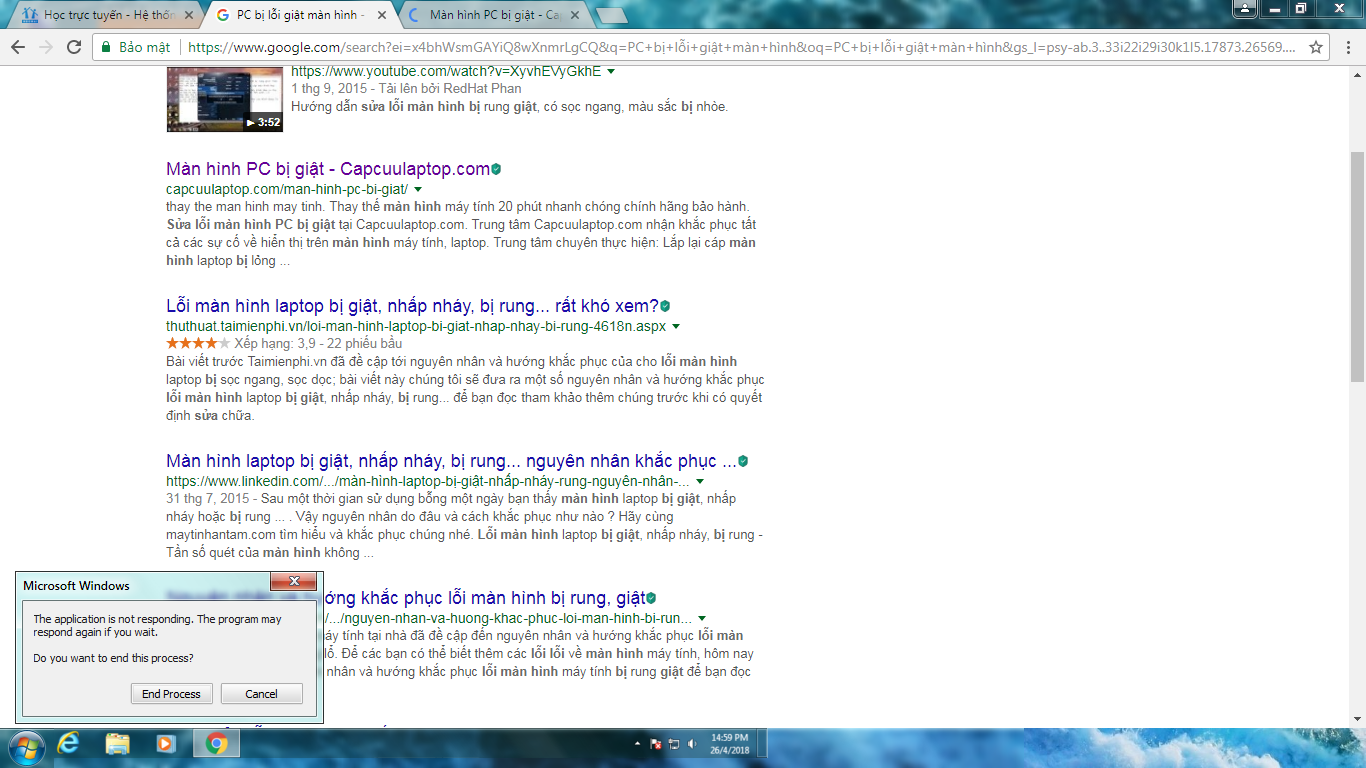This screenshot has width=1366, height=768.
Task: Open Internet Explorer from the taskbar
Action: coord(69,744)
